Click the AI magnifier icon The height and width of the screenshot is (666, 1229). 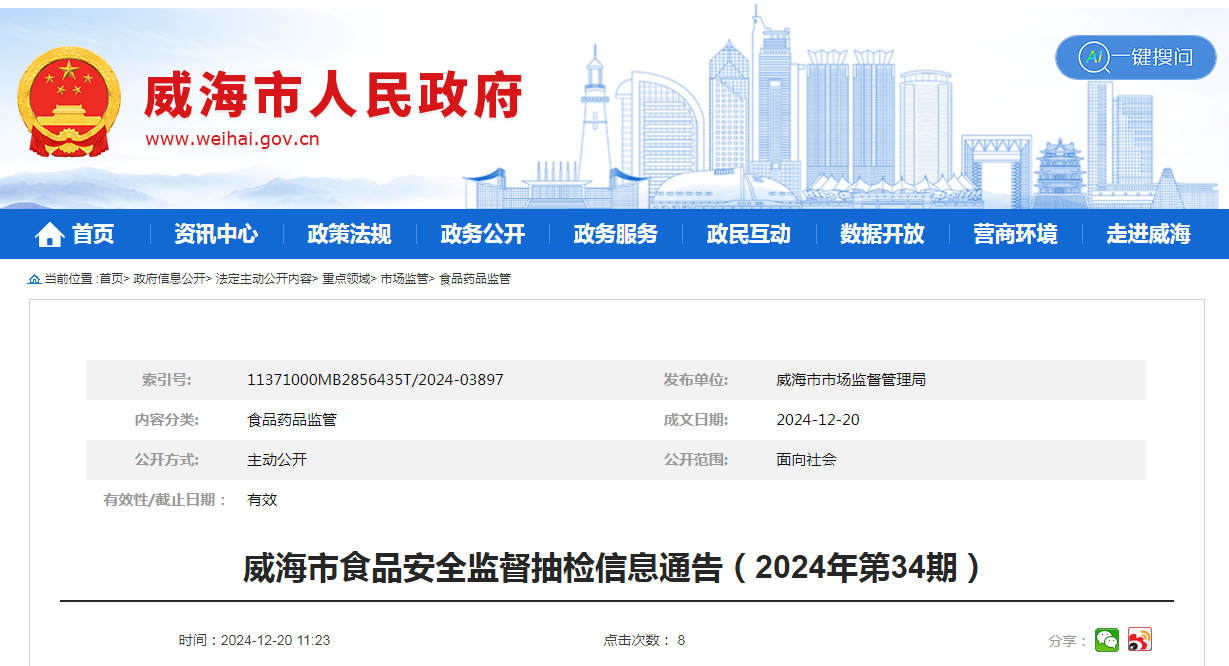1095,57
